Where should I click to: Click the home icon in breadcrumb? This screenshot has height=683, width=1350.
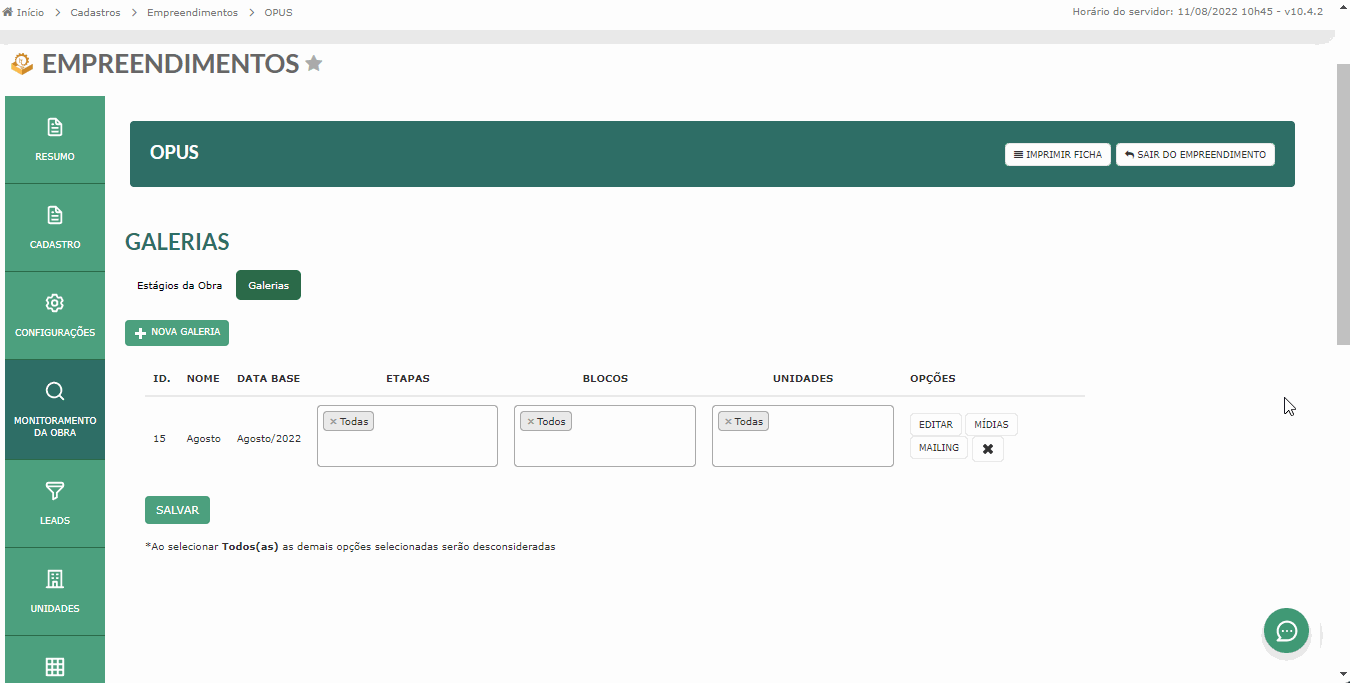[x=9, y=13]
